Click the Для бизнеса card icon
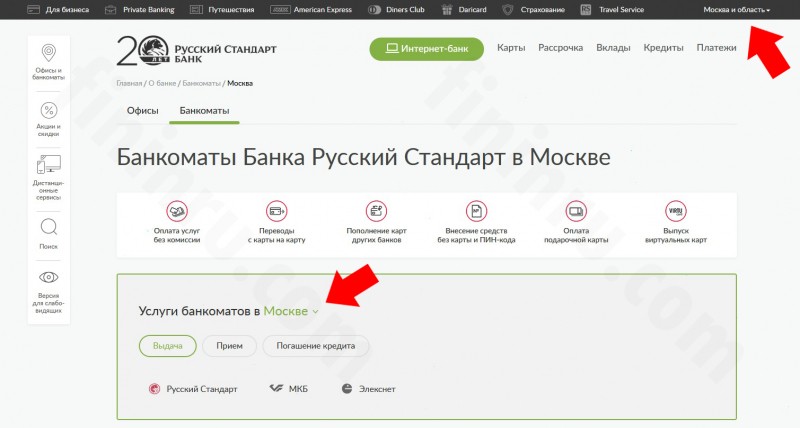The width and height of the screenshot is (800, 428). tap(33, 9)
